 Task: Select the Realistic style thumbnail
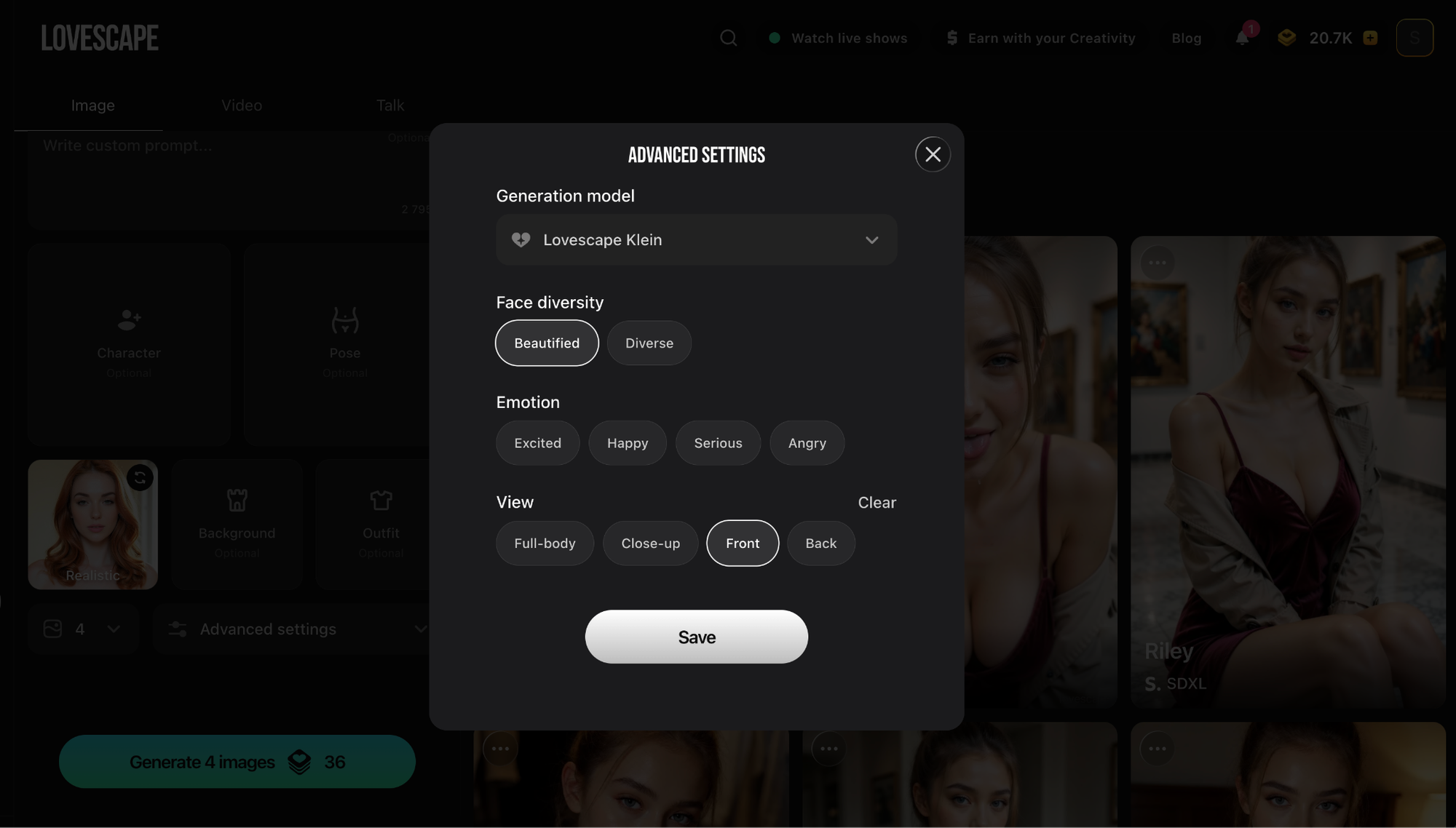coord(92,525)
